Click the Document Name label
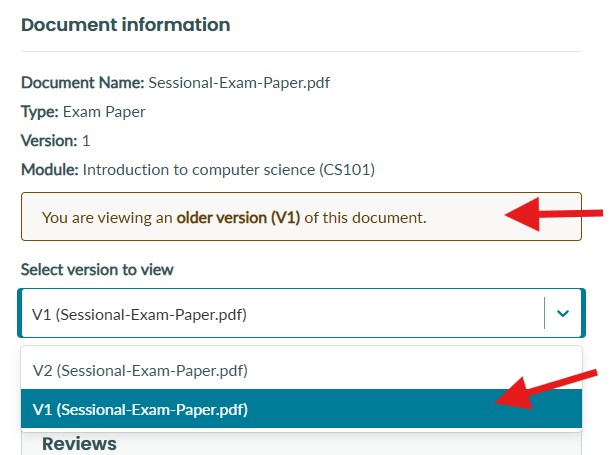This screenshot has height=455, width=612. 82,83
